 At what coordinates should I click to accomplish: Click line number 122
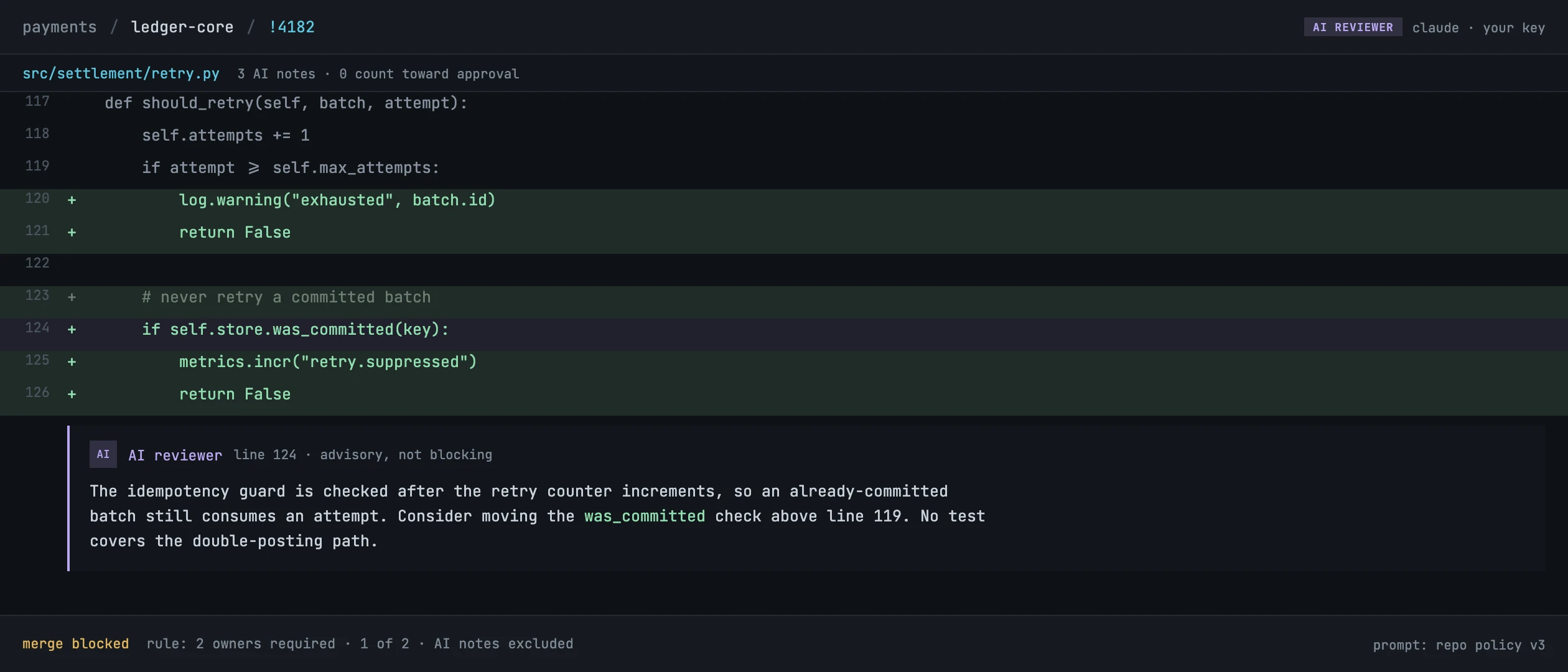(37, 263)
